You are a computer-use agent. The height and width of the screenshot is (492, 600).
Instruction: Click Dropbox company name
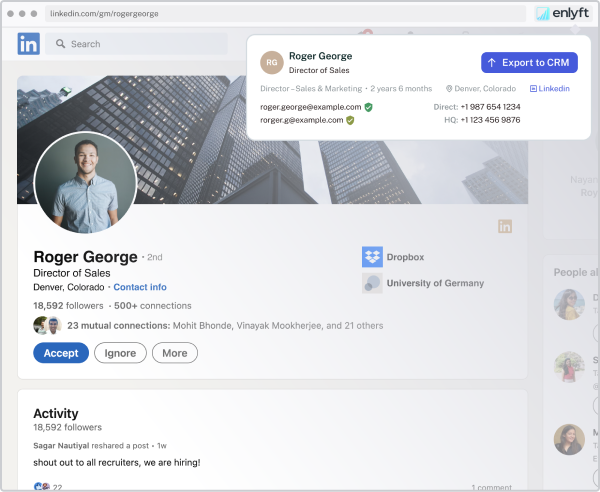pyautogui.click(x=405, y=257)
